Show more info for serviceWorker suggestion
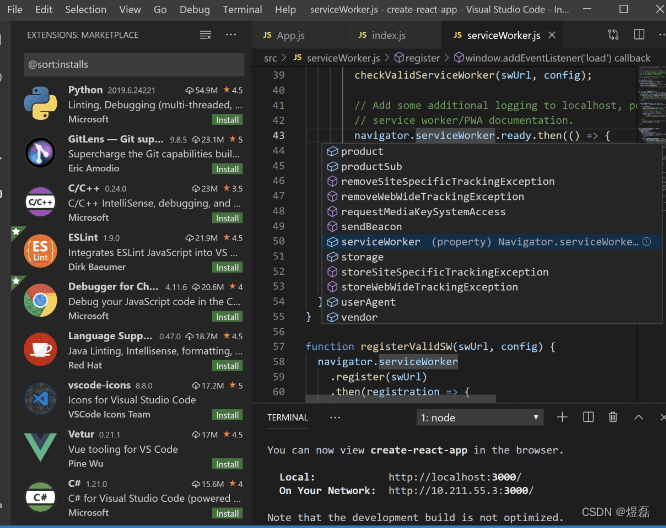This screenshot has width=666, height=528. (x=646, y=242)
